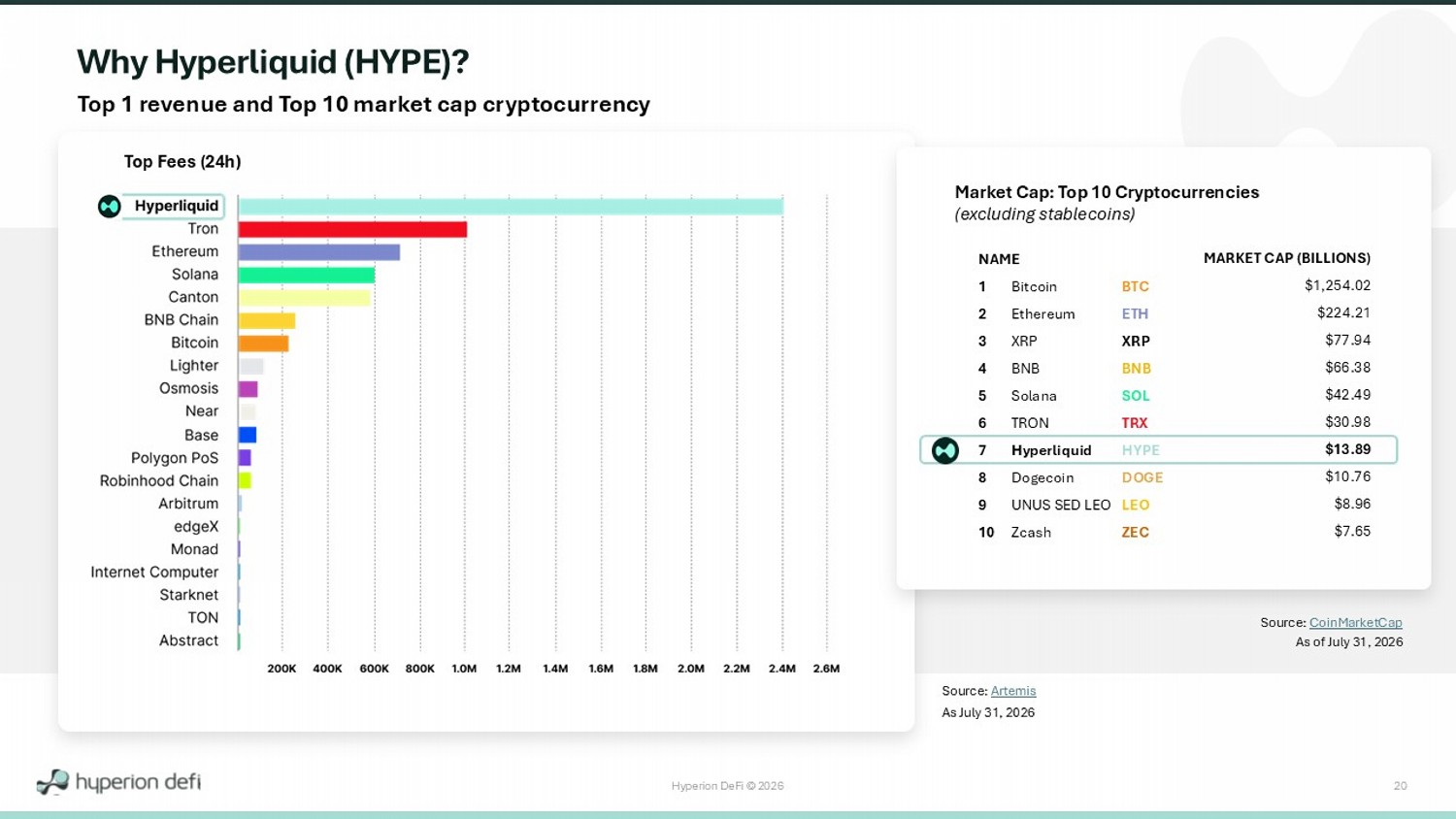
Task: Click Hyperliquid logo in market cap row
Action: coord(944,450)
